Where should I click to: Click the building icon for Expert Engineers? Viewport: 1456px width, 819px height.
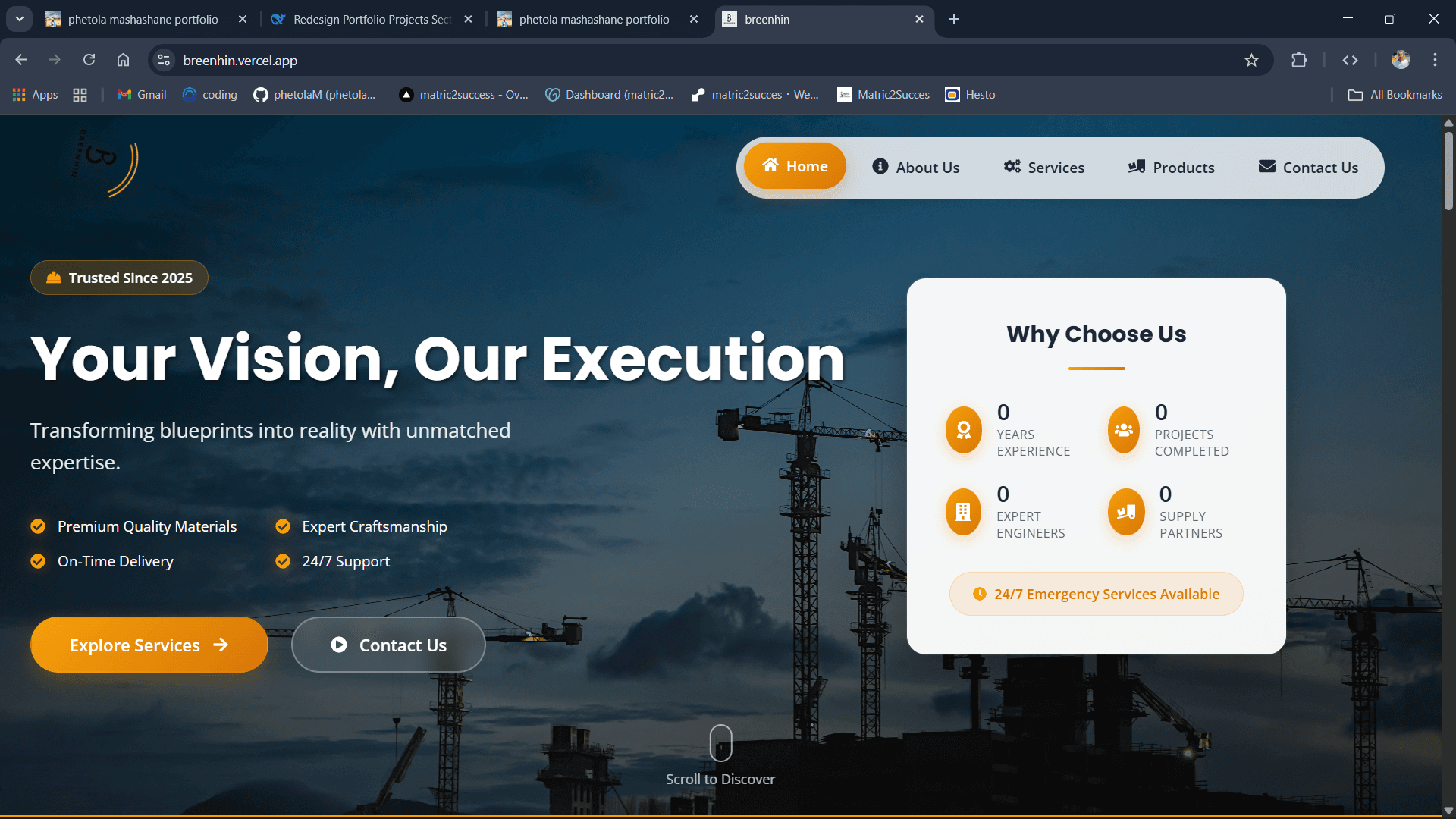point(963,512)
